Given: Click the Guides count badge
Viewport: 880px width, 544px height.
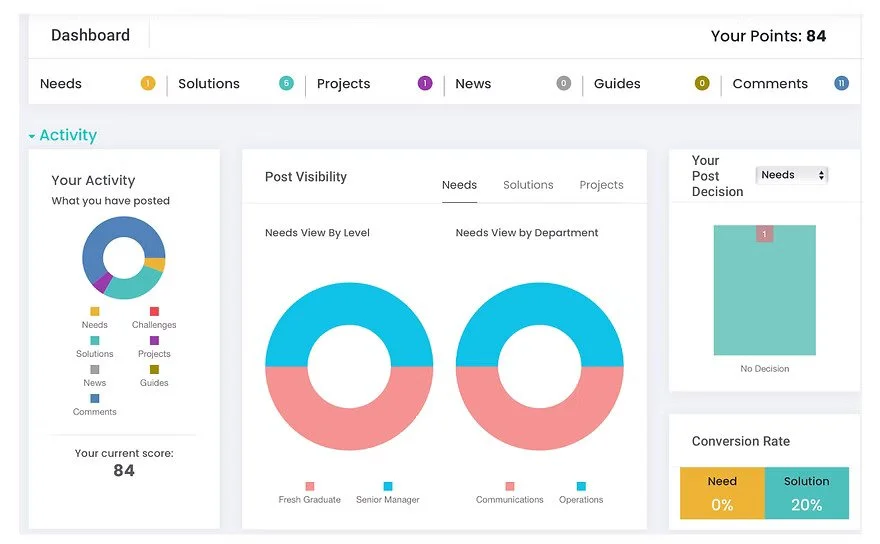Looking at the screenshot, I should pyautogui.click(x=702, y=84).
